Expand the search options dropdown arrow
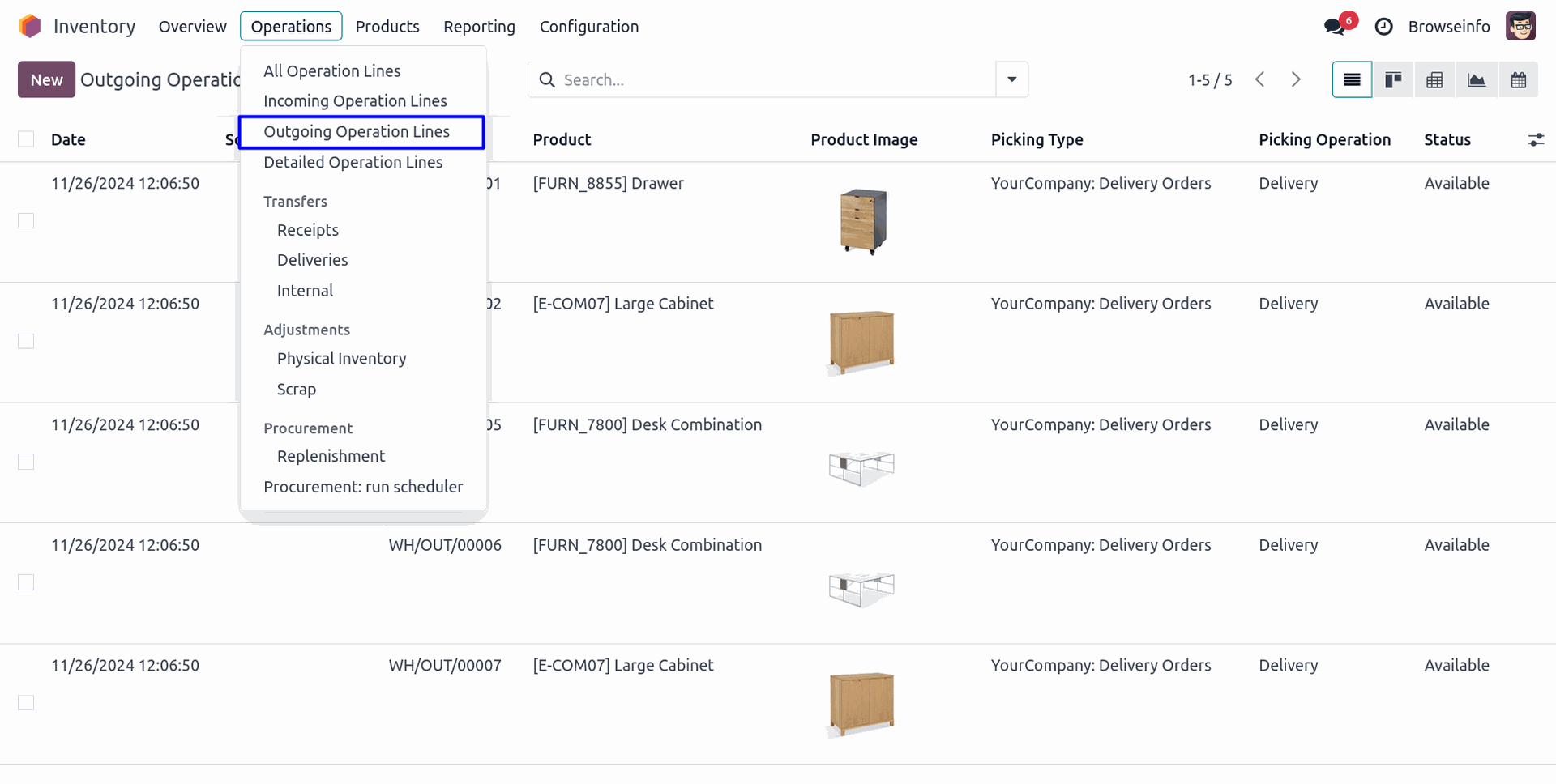 (x=1011, y=79)
